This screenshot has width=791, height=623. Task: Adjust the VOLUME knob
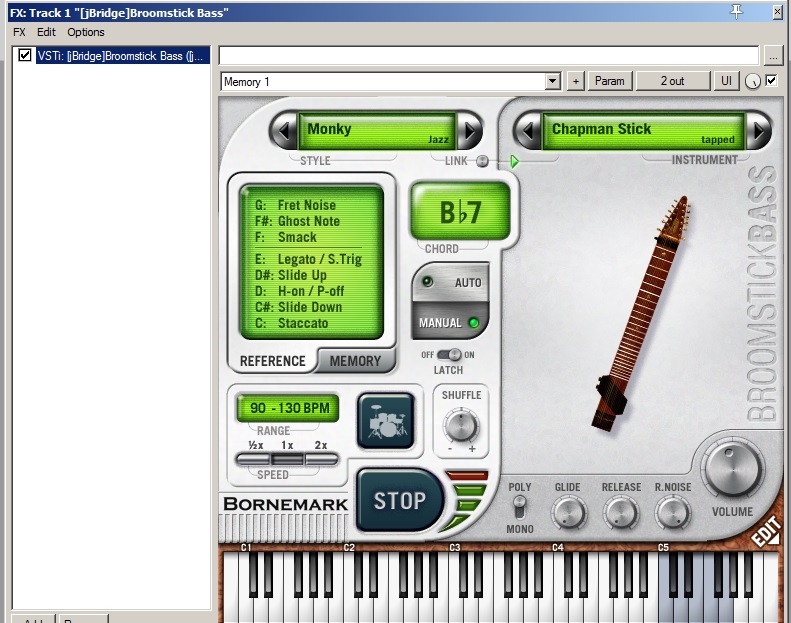(x=732, y=468)
